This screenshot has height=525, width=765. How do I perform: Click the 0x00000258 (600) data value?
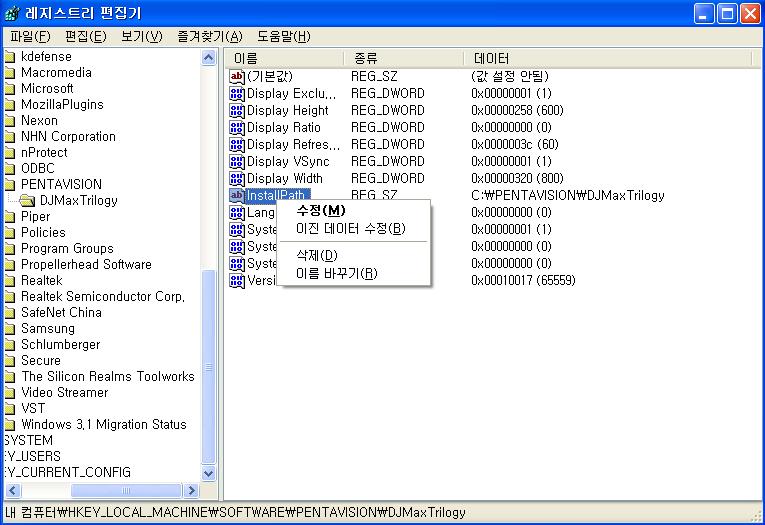(x=517, y=111)
